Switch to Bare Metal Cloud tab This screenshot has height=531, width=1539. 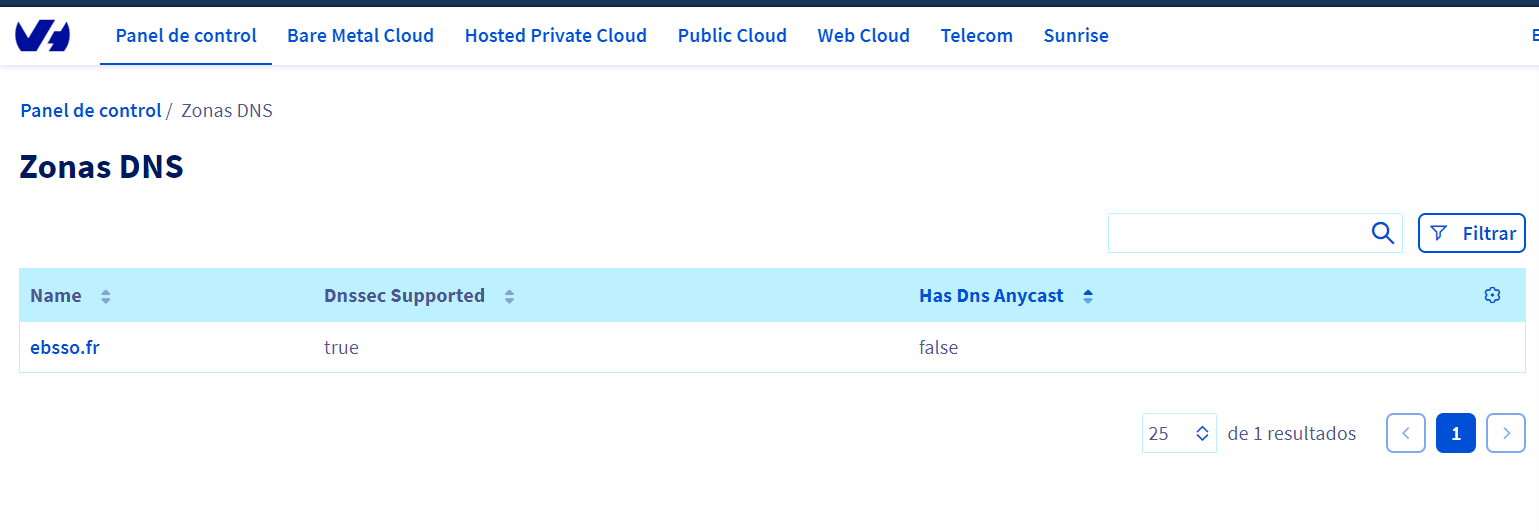360,36
